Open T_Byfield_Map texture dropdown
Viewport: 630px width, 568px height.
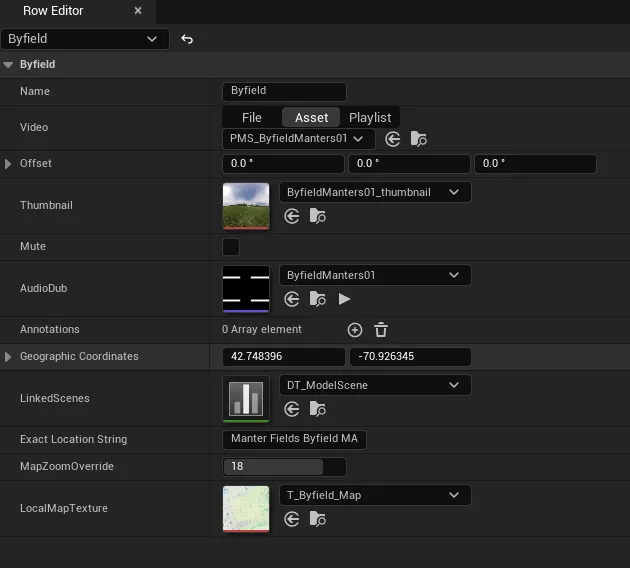[x=375, y=495]
